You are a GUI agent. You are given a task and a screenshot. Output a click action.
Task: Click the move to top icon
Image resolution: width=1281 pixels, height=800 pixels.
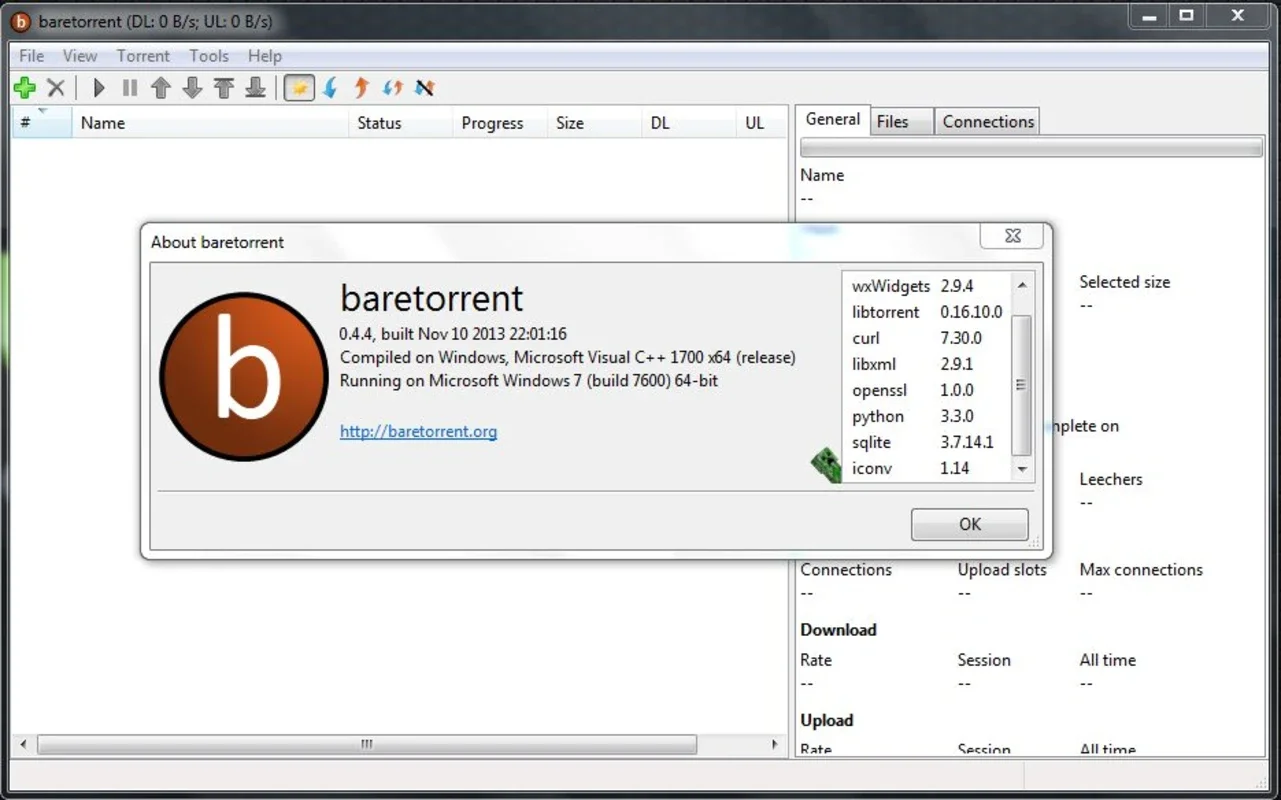224,88
